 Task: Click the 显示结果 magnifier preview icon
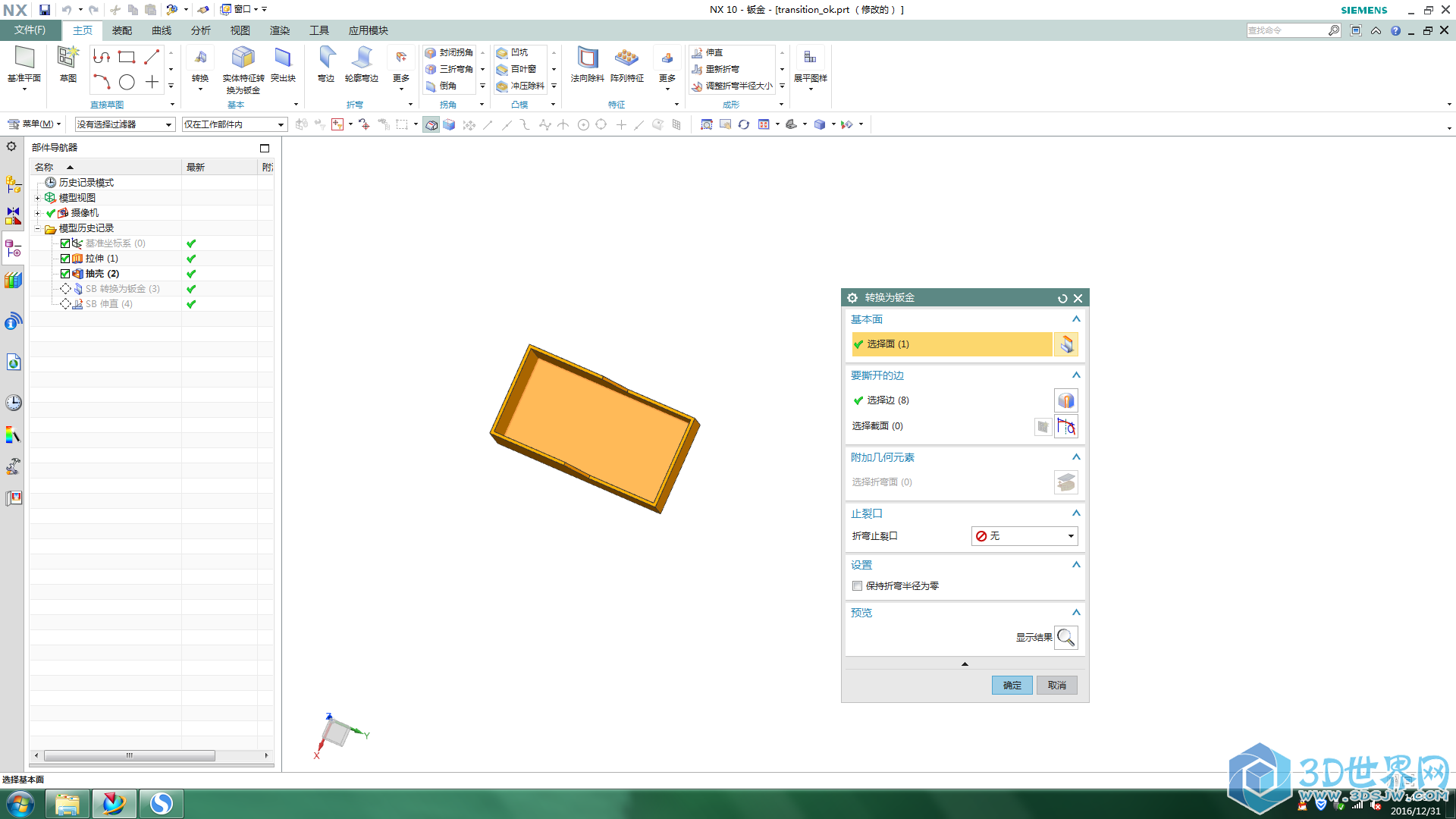pos(1066,638)
